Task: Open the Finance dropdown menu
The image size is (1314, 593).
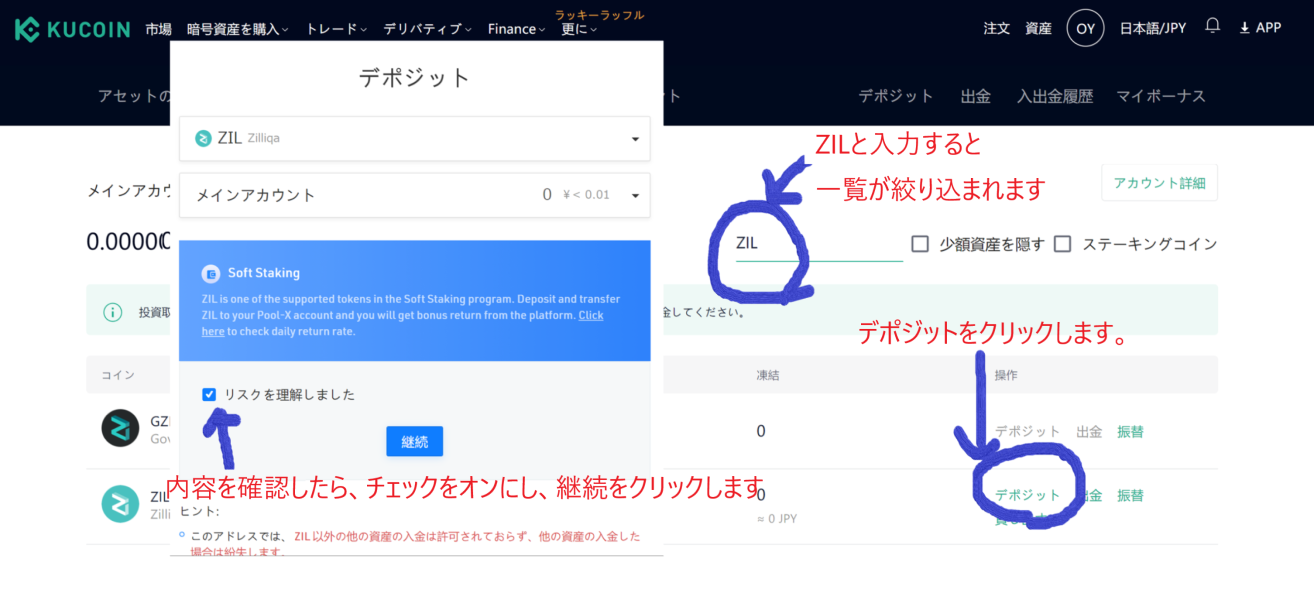Action: tap(517, 29)
